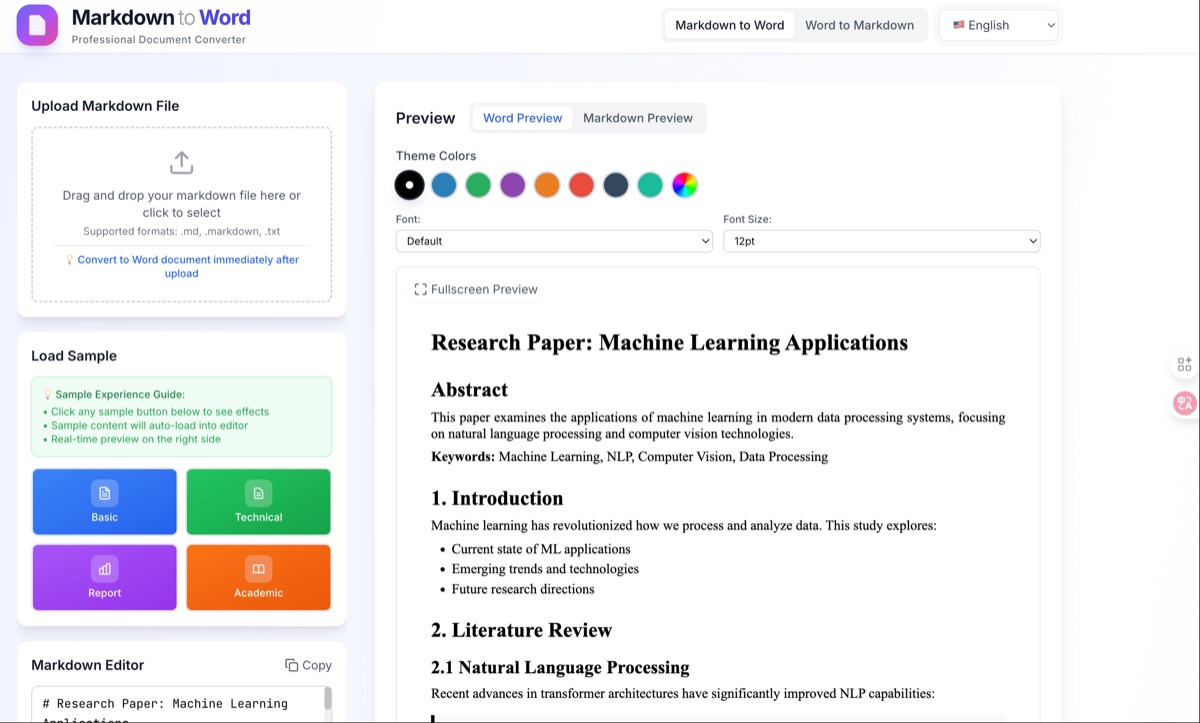The height and width of the screenshot is (723, 1200).
Task: Select the Markdown to Word mode
Action: pyautogui.click(x=729, y=24)
